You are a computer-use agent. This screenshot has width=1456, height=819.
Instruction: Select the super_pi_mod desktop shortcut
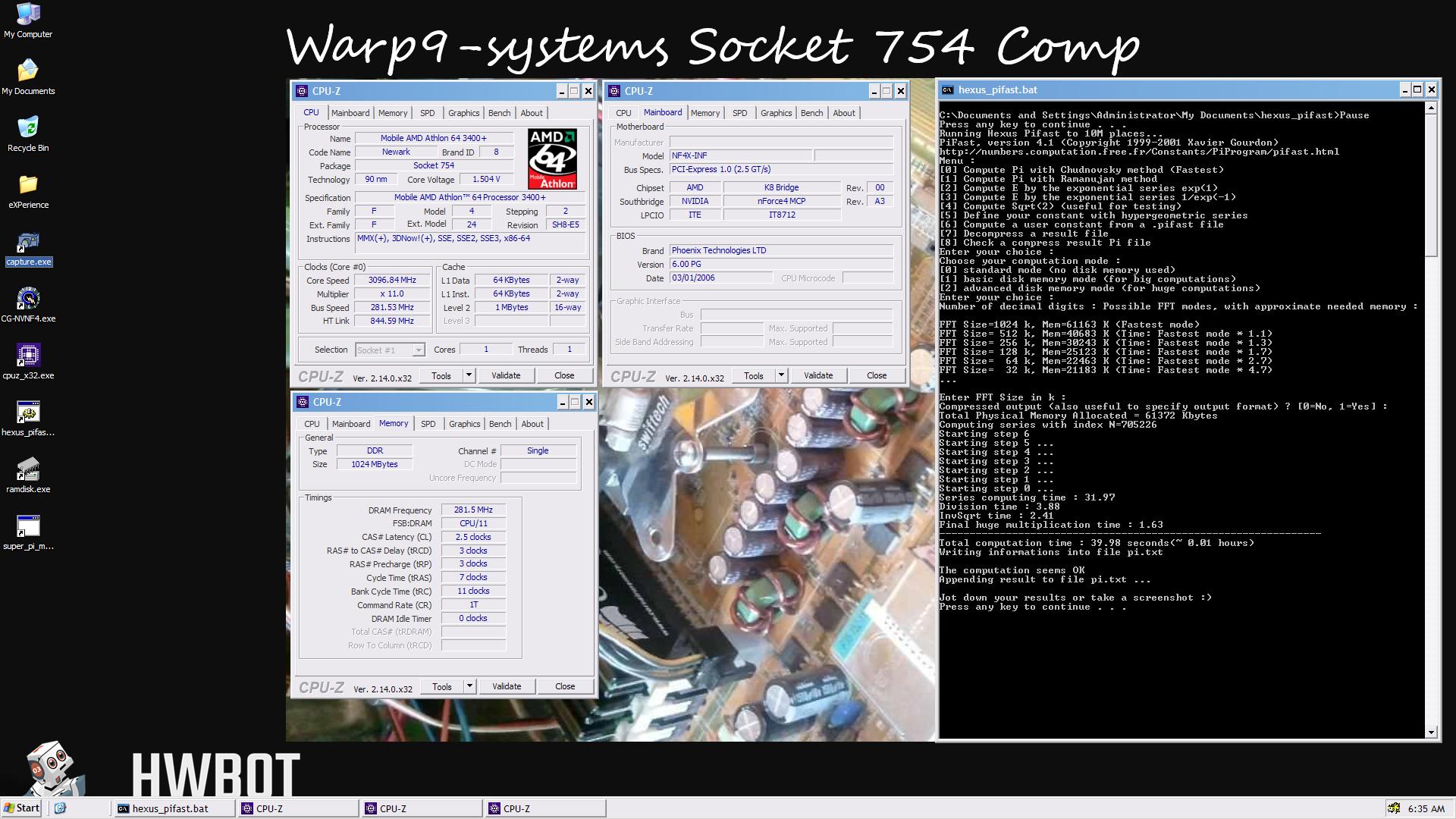[28, 532]
